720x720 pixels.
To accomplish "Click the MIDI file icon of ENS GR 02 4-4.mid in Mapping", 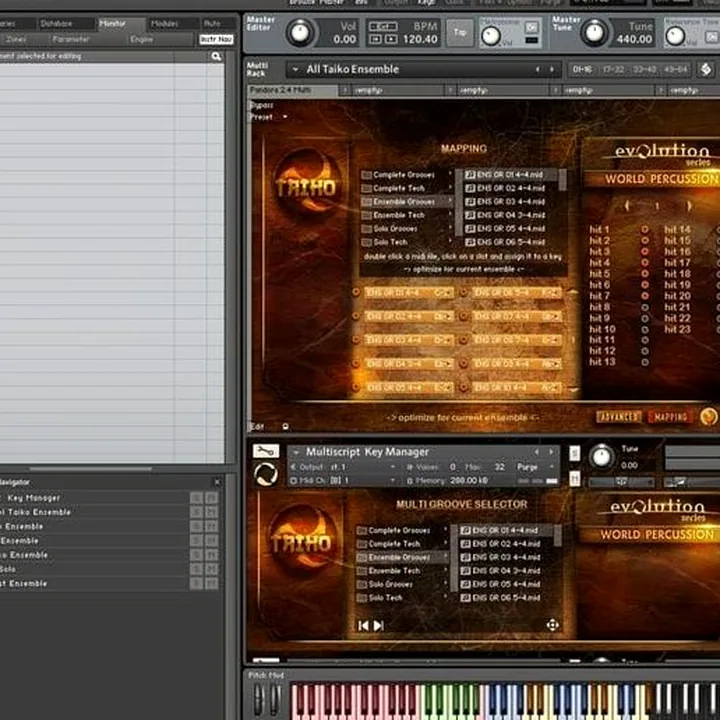I will point(470,188).
